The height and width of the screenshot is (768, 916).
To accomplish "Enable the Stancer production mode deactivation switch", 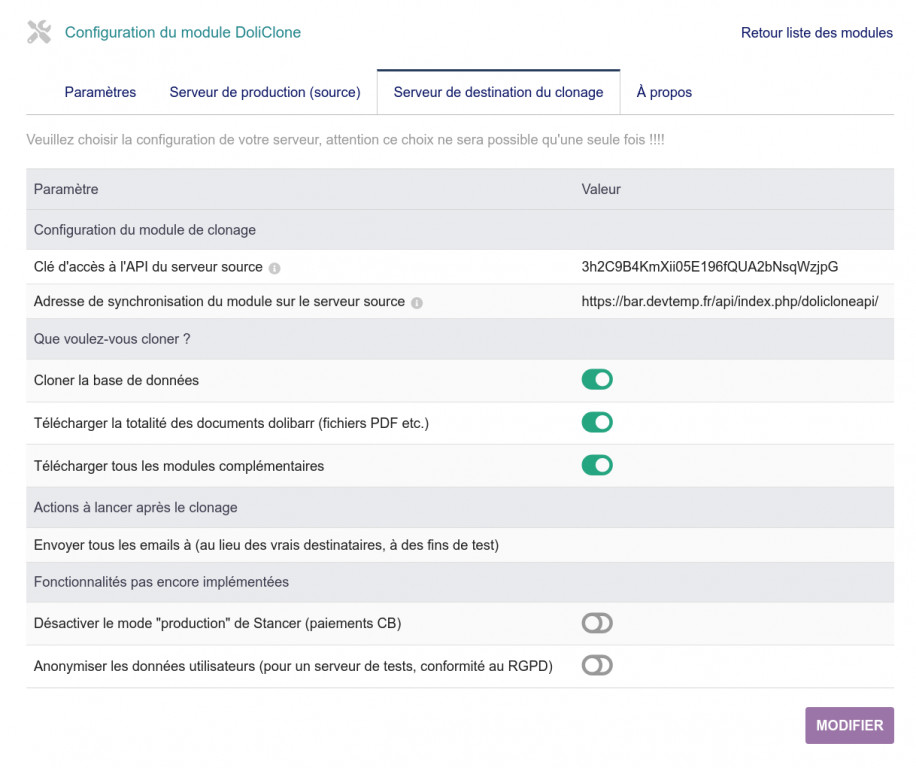I will 597,623.
